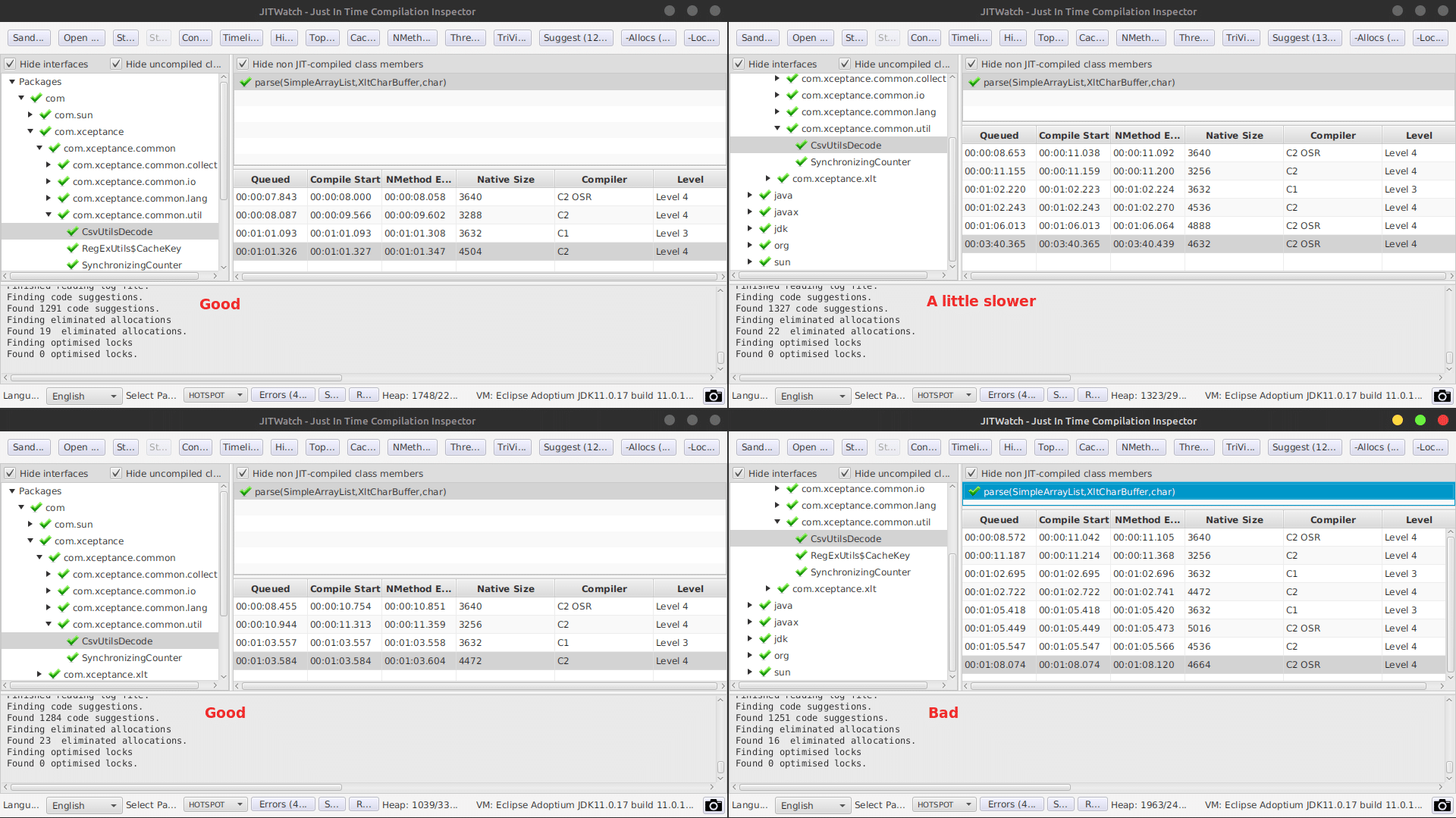Click the green check beside sun in the bottom-right window
Viewport: 1456px width, 818px height.
tap(765, 672)
